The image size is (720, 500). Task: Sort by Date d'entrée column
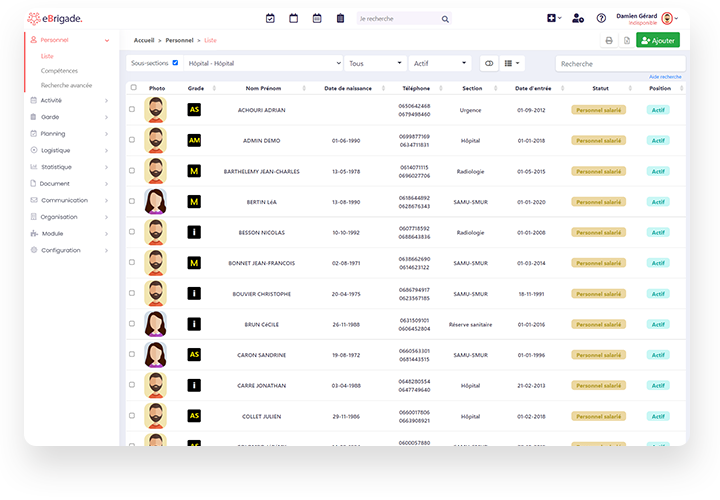click(x=533, y=88)
